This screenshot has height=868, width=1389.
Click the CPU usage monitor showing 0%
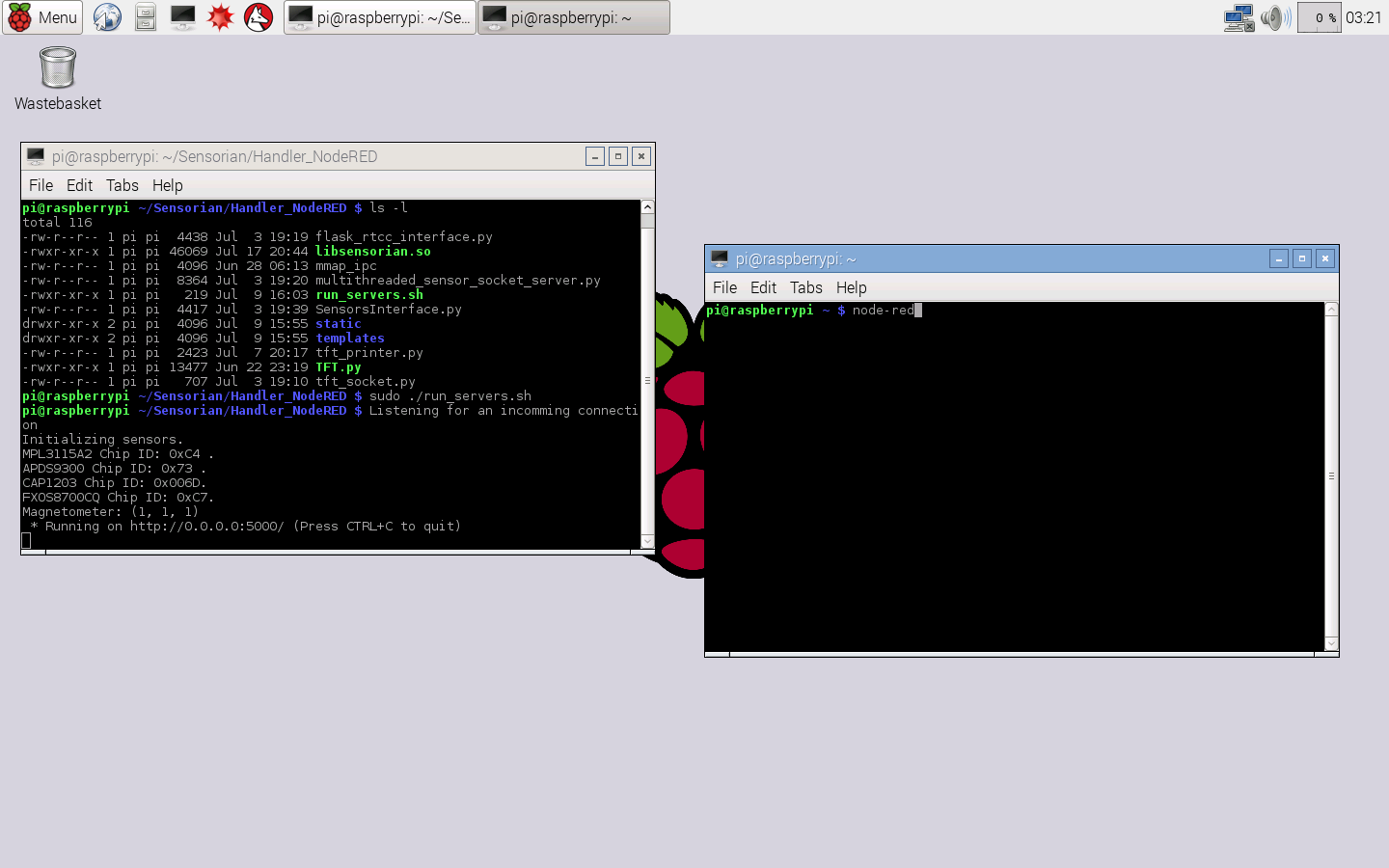[x=1319, y=17]
